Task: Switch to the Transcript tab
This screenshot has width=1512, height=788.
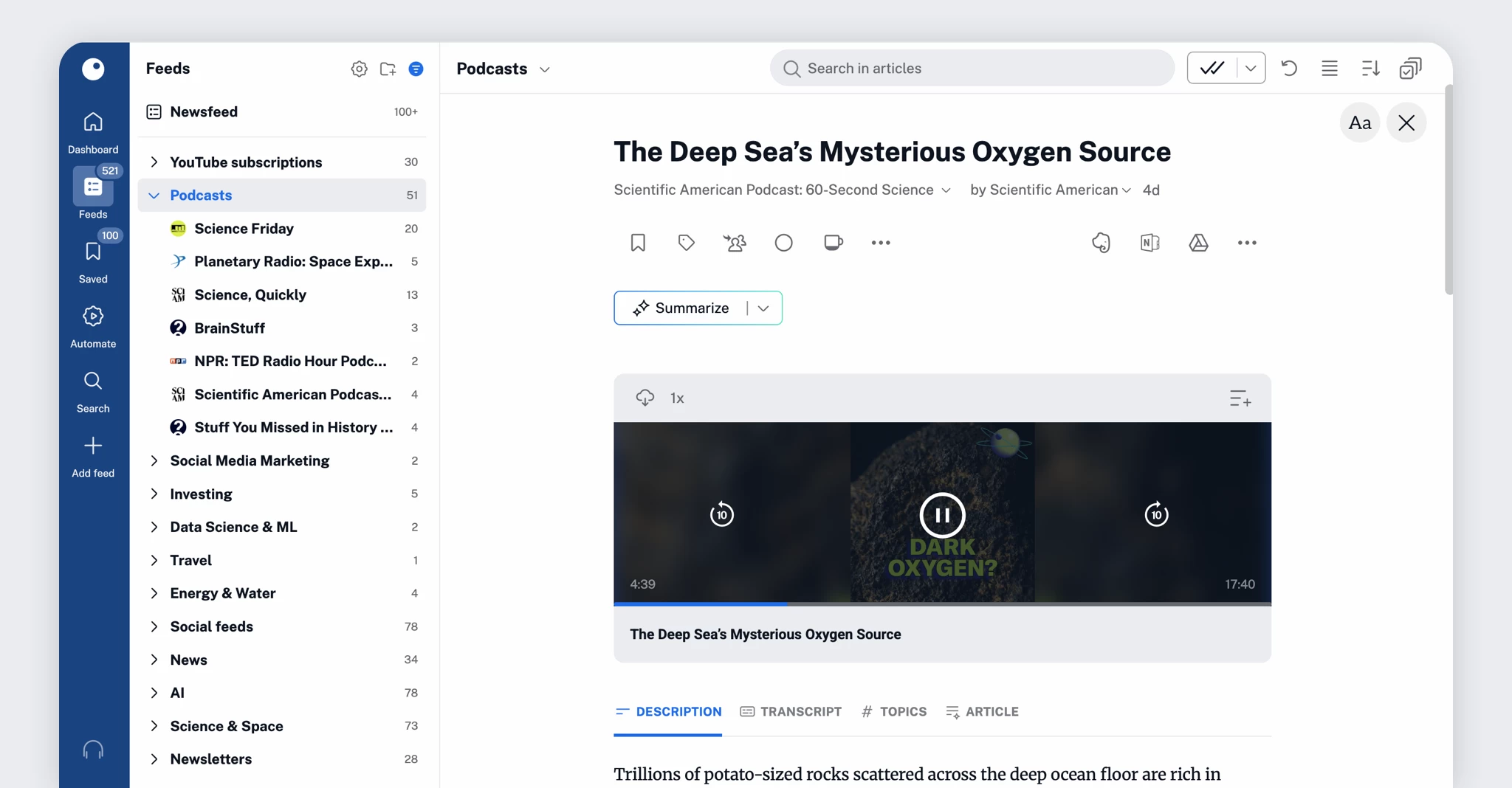Action: pyautogui.click(x=791, y=711)
